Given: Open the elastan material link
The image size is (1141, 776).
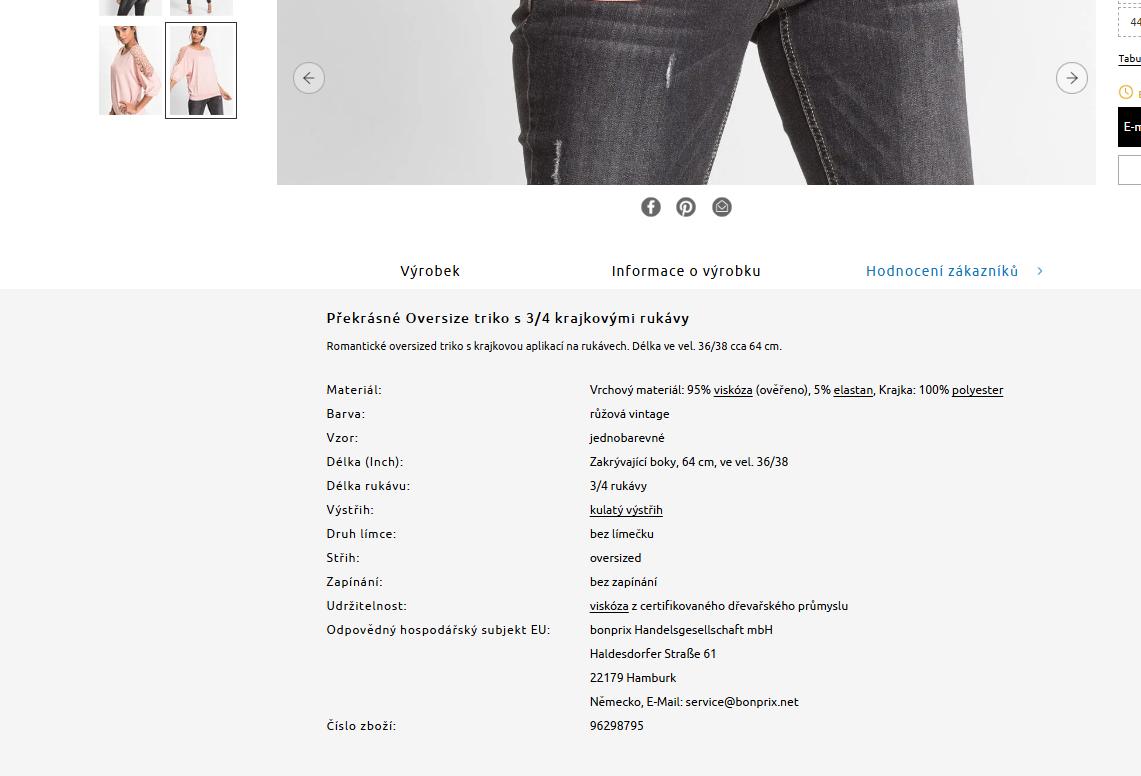Looking at the screenshot, I should 853,390.
